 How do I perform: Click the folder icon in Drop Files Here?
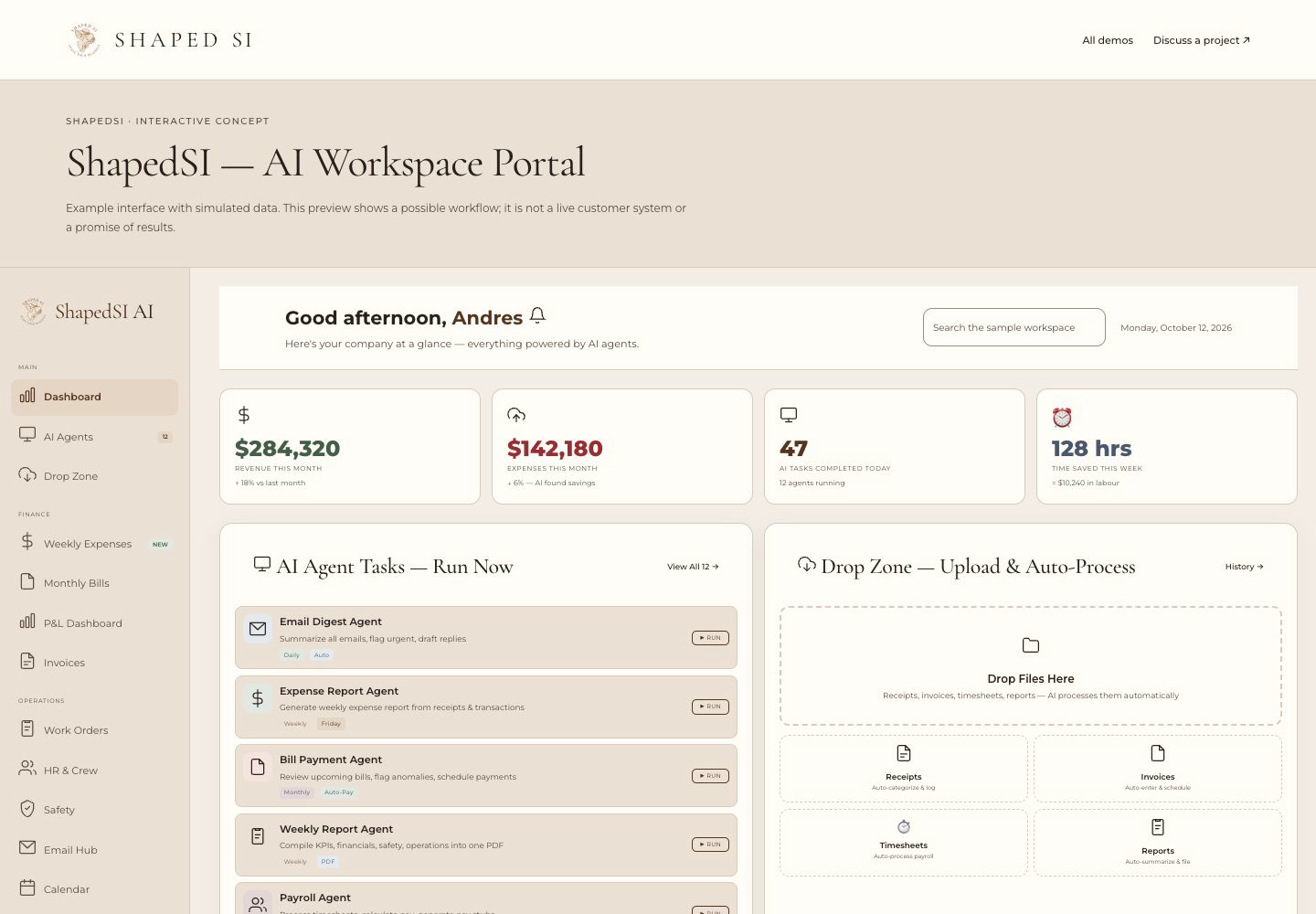tap(1031, 645)
